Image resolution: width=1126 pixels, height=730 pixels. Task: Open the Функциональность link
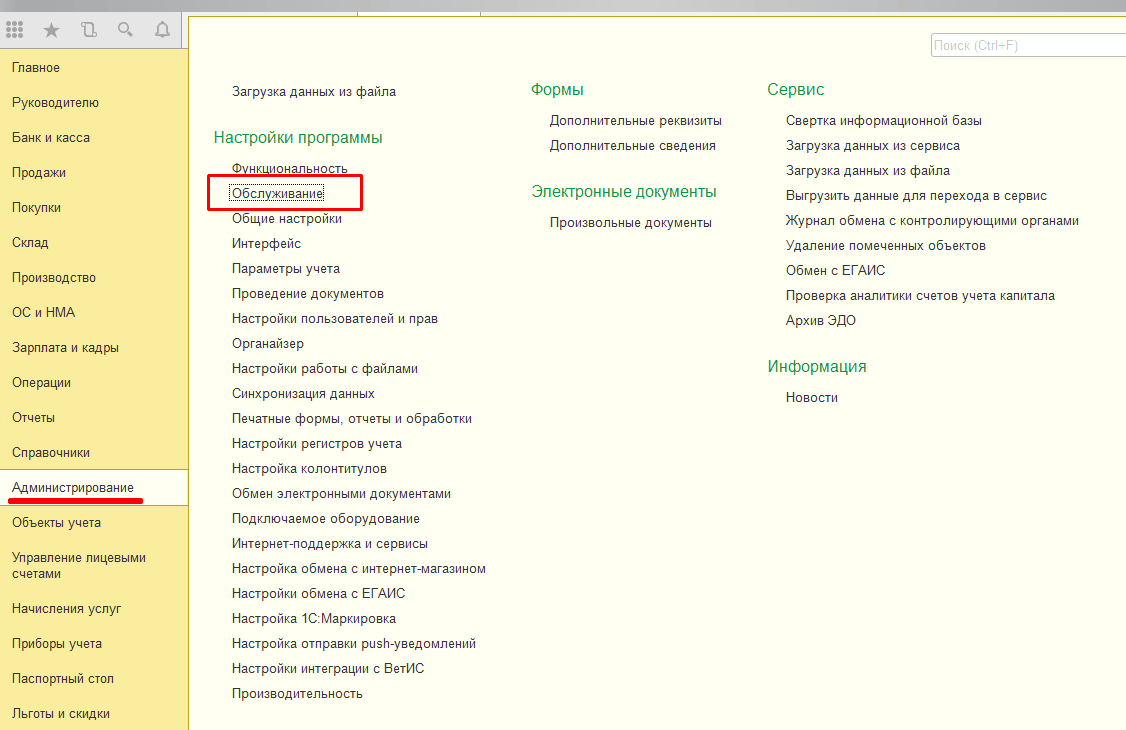pos(289,169)
